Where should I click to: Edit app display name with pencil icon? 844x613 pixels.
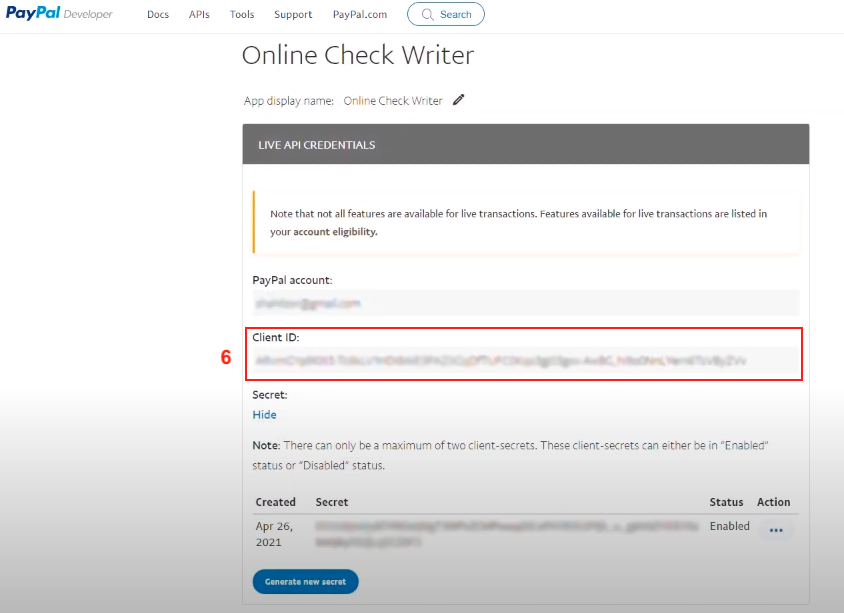459,100
